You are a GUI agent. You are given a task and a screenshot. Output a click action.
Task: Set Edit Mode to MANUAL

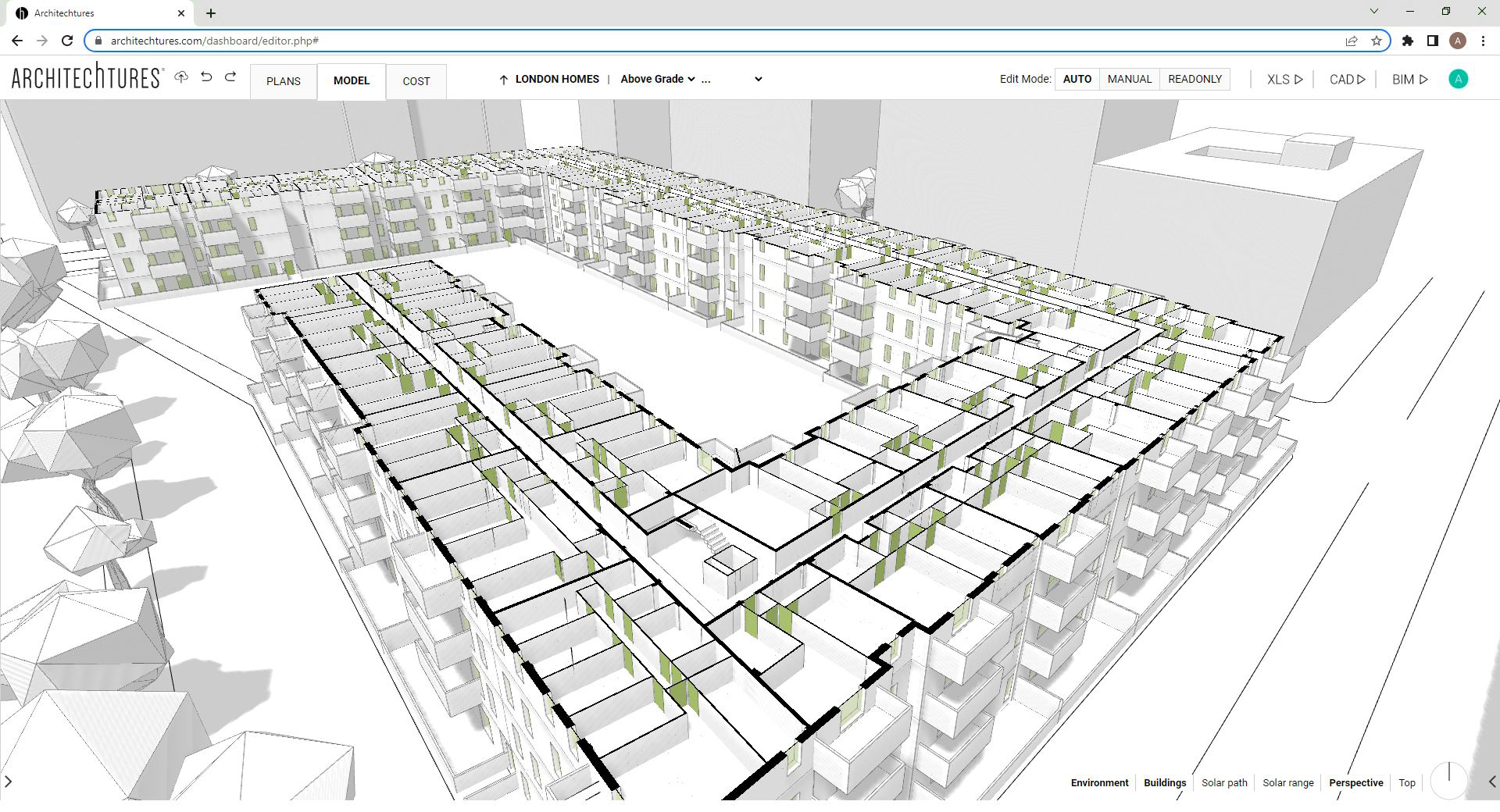[1130, 79]
